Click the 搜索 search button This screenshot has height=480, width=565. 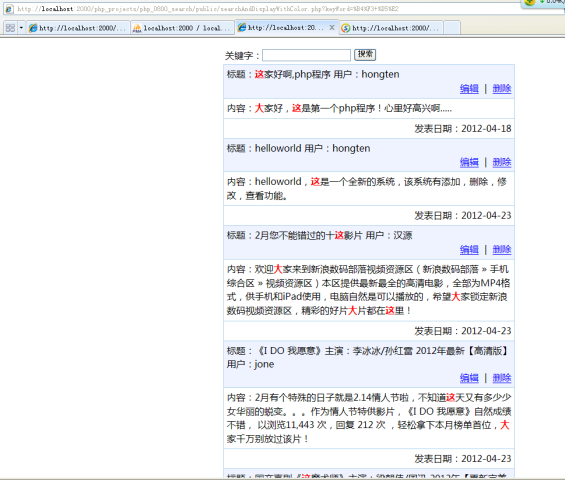[x=365, y=54]
